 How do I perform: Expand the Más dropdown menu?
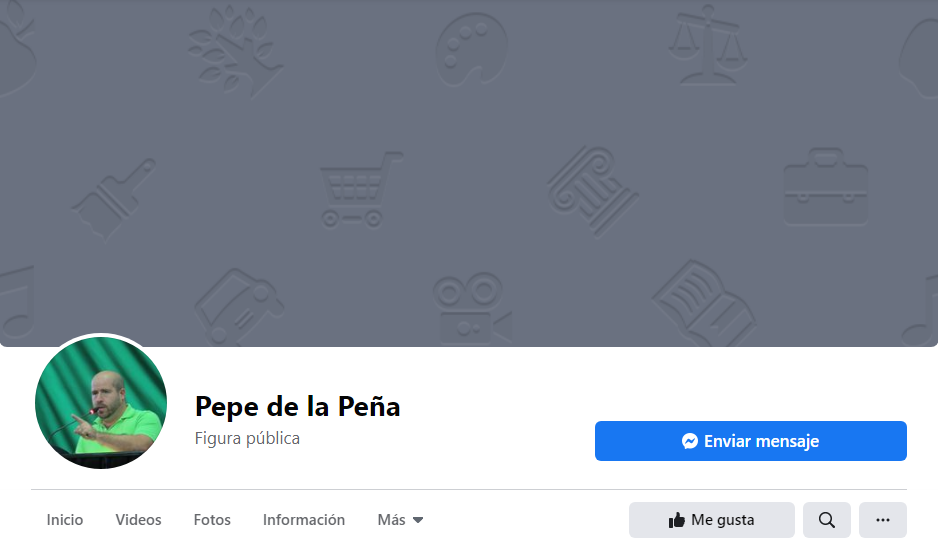tap(400, 520)
